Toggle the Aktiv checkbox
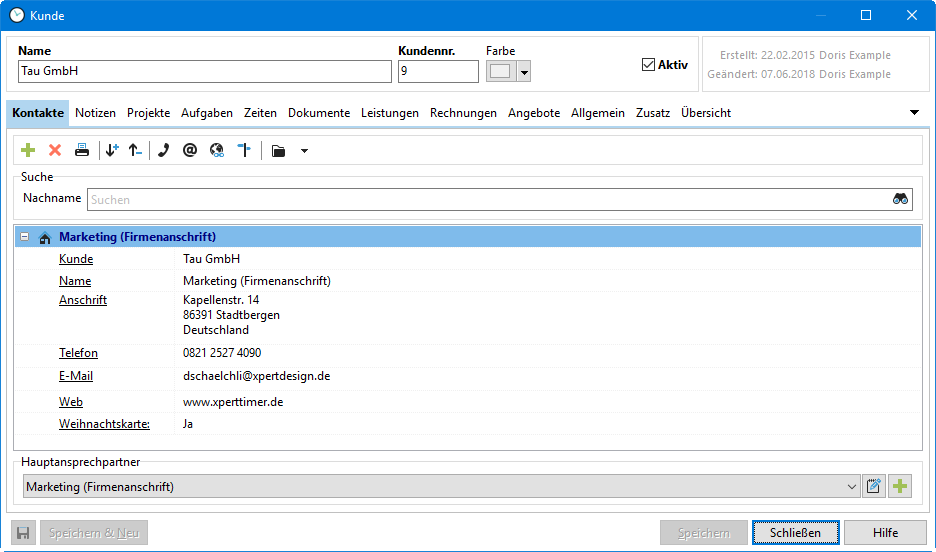 coord(648,65)
